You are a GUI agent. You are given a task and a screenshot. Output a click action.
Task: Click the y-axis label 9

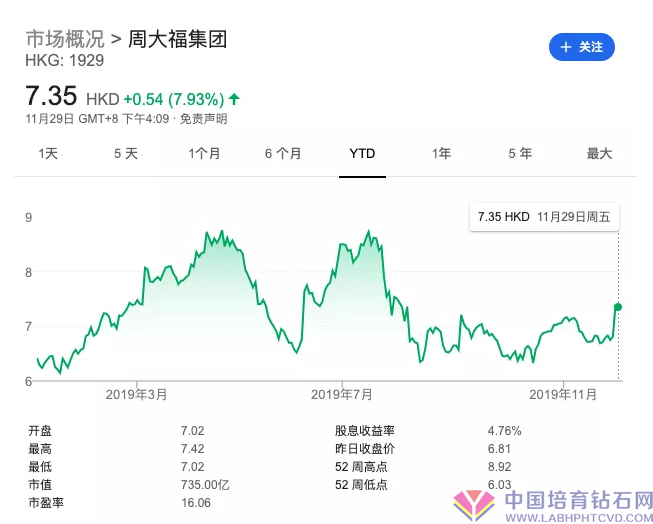click(28, 217)
